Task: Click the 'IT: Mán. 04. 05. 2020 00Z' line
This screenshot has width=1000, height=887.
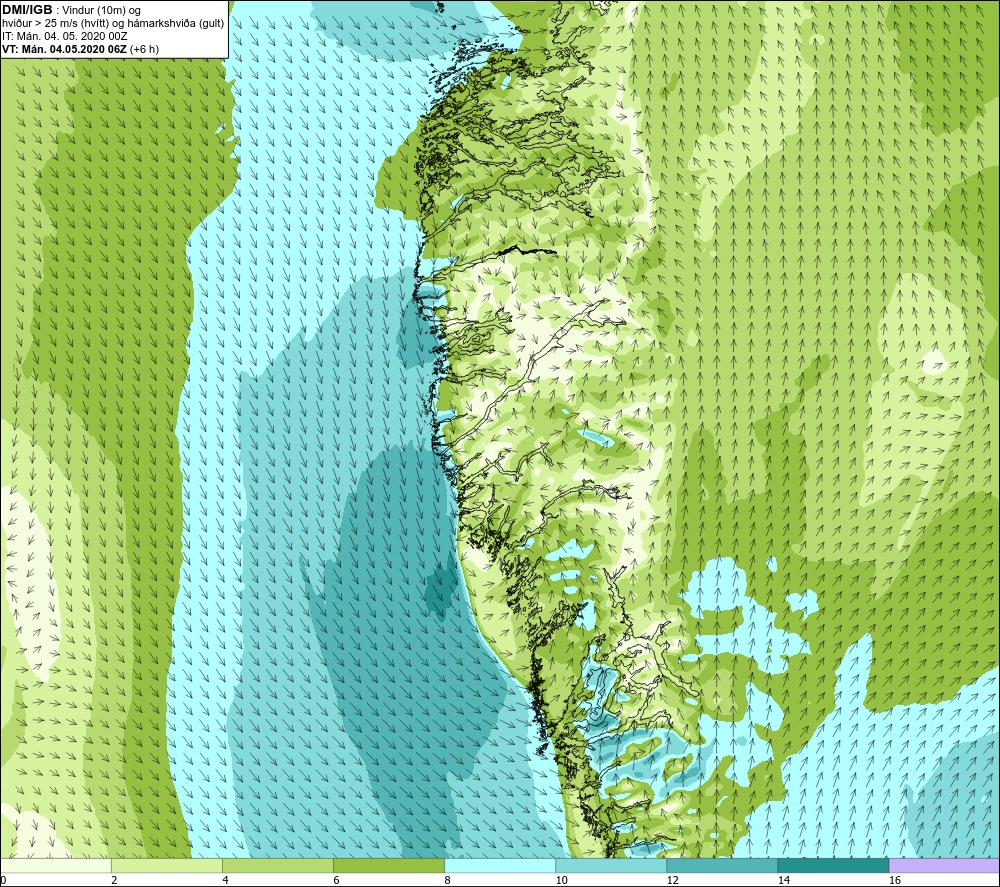Action: pos(64,36)
